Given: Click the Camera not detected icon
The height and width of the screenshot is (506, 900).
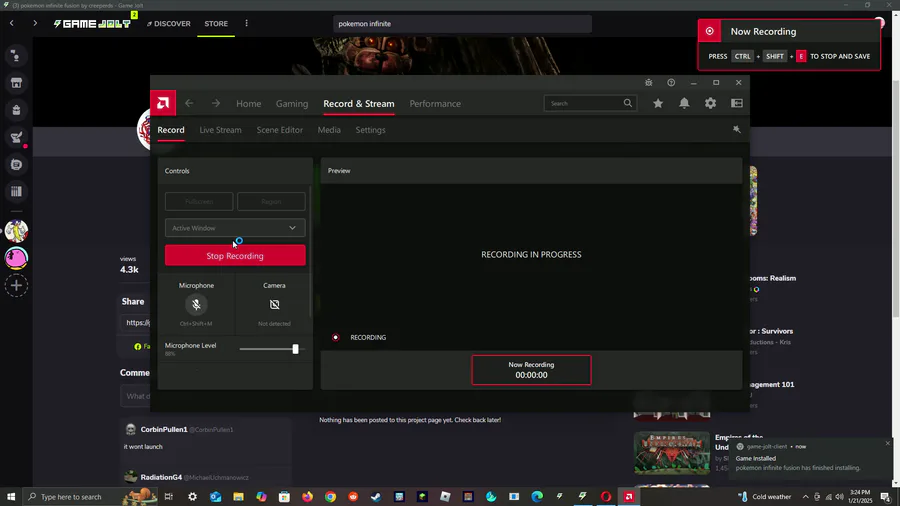Looking at the screenshot, I should pyautogui.click(x=274, y=305).
